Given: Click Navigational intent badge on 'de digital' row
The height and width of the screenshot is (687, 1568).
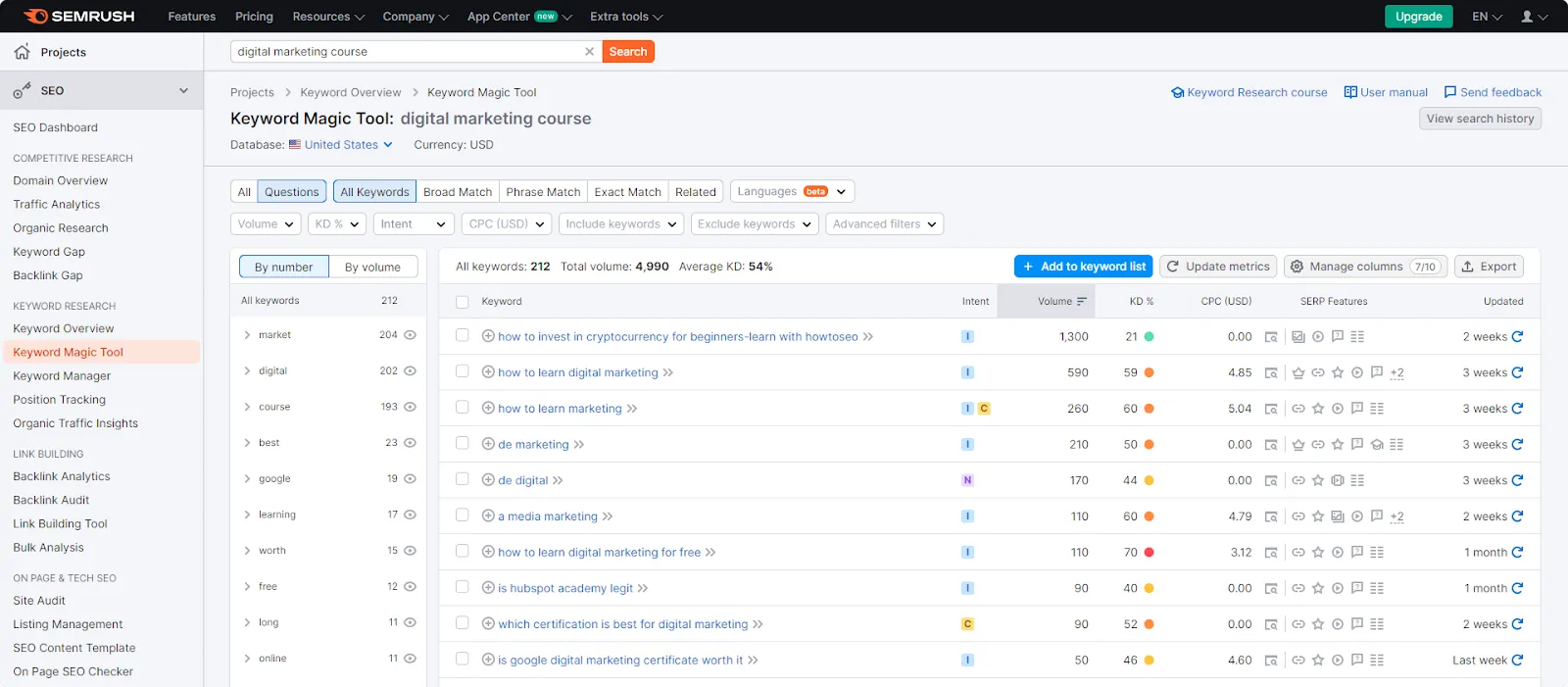Looking at the screenshot, I should tap(967, 480).
